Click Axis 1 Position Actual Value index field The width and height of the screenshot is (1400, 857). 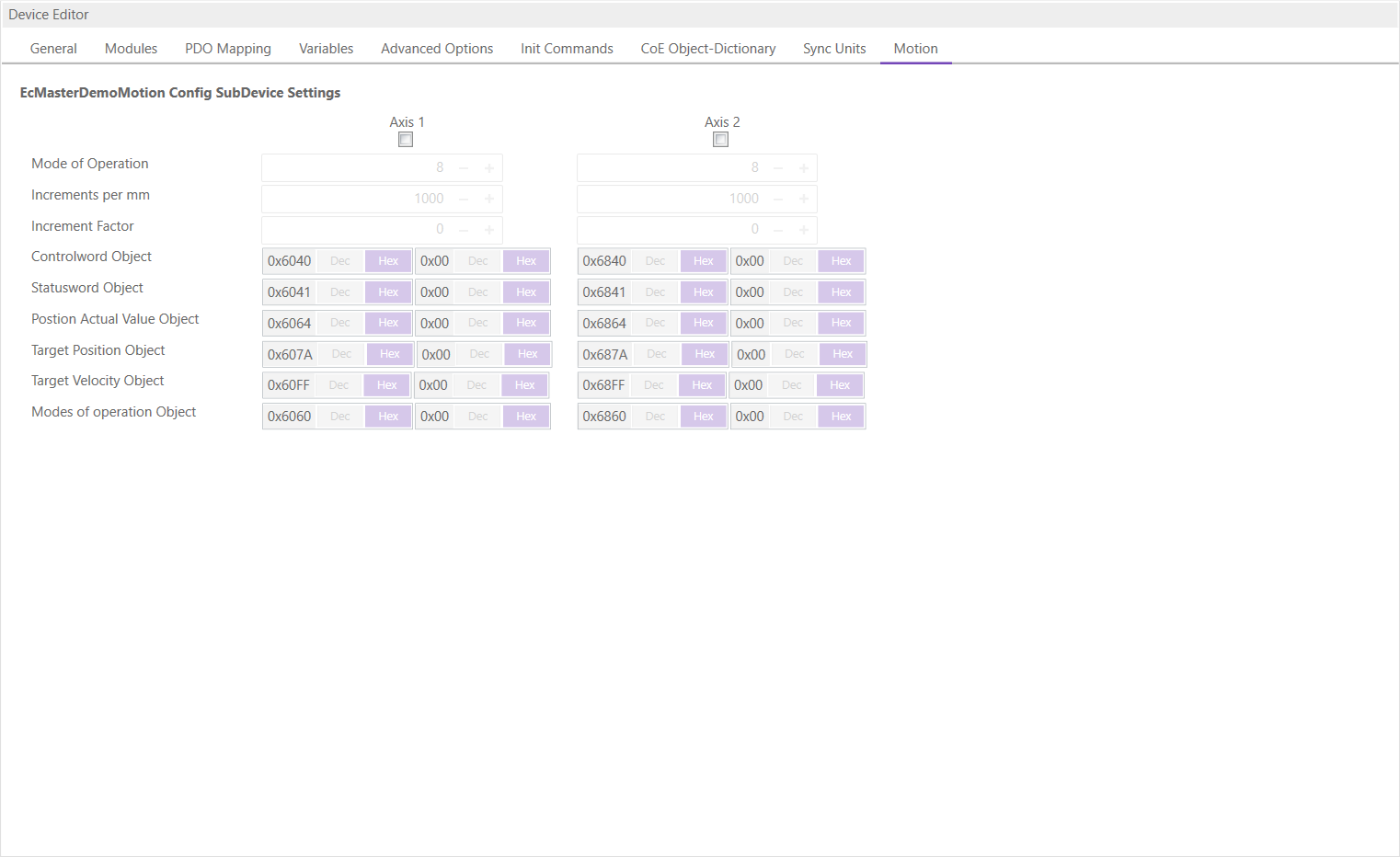pos(290,324)
